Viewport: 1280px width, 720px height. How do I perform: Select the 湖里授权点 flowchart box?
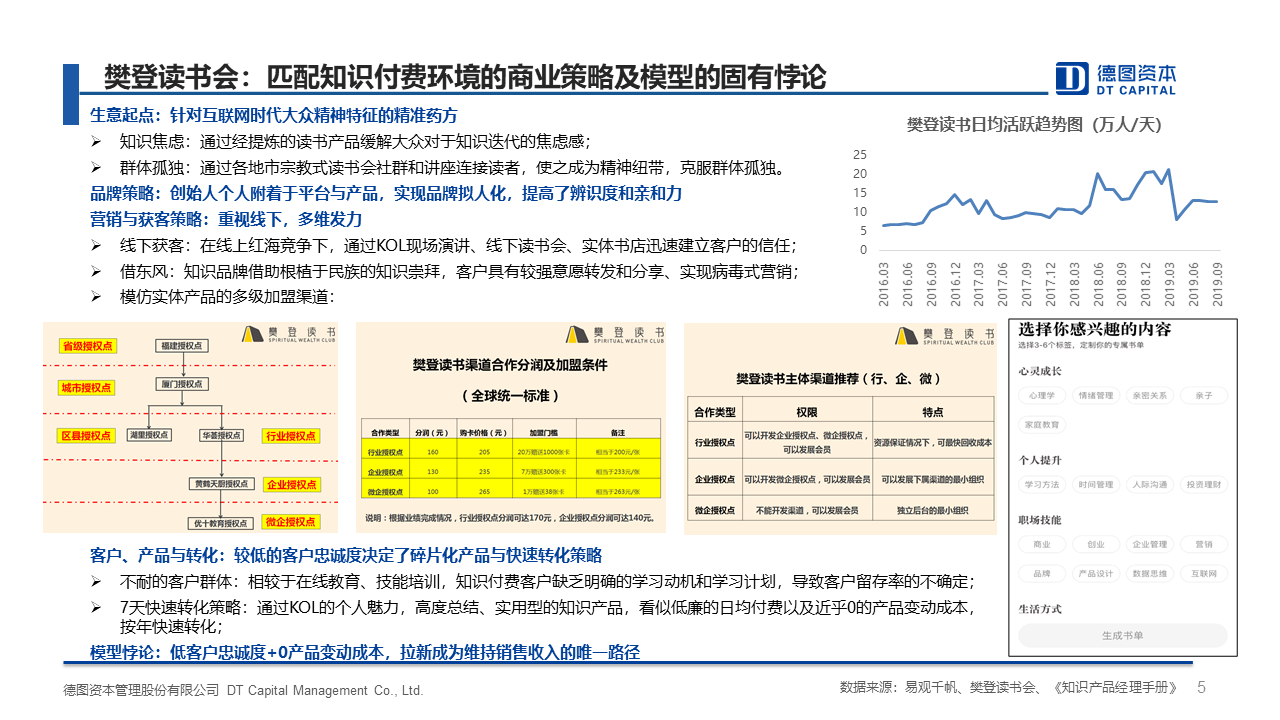[149, 435]
